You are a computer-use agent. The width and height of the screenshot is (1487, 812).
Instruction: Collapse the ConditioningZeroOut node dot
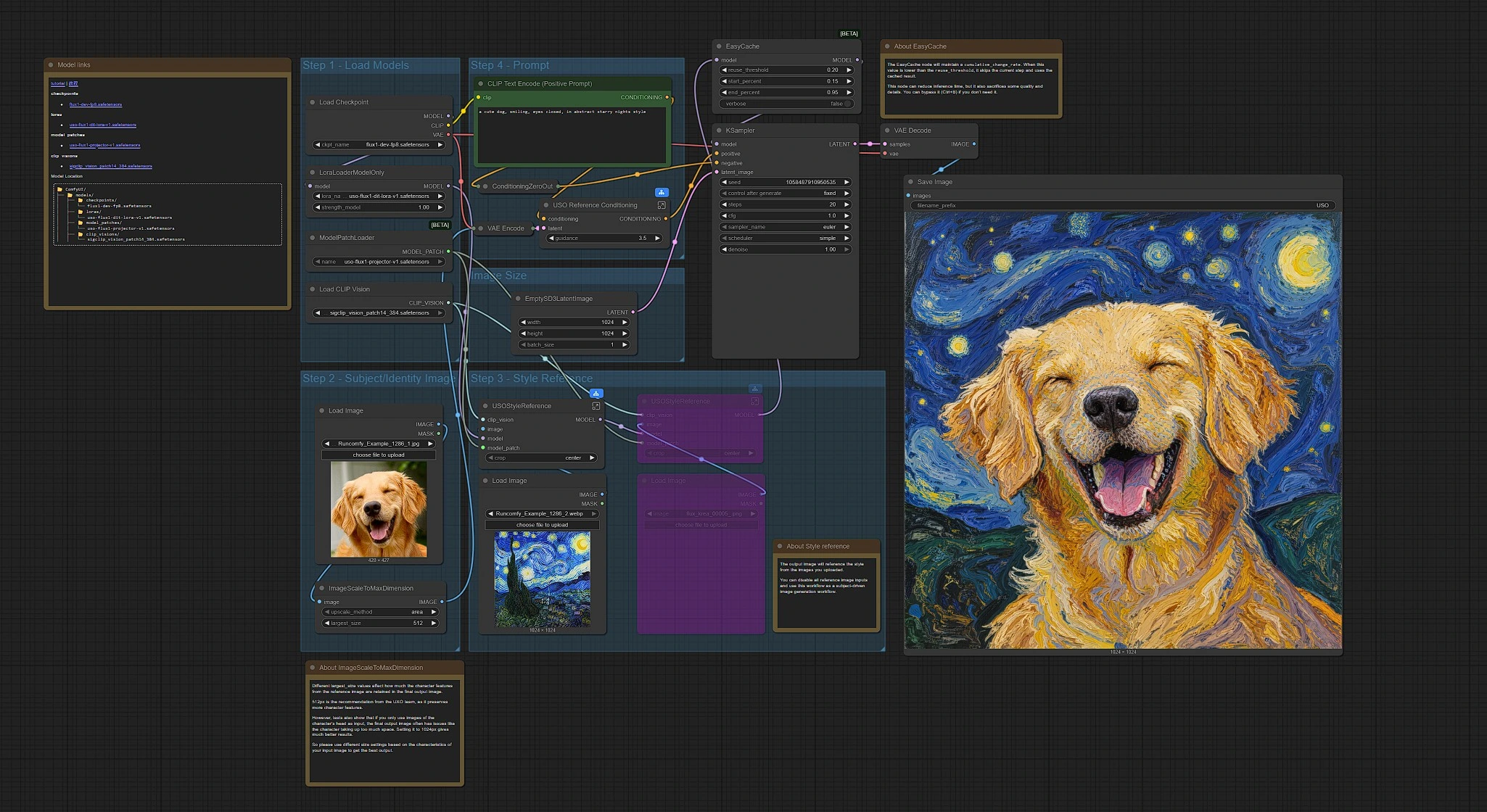click(x=485, y=186)
